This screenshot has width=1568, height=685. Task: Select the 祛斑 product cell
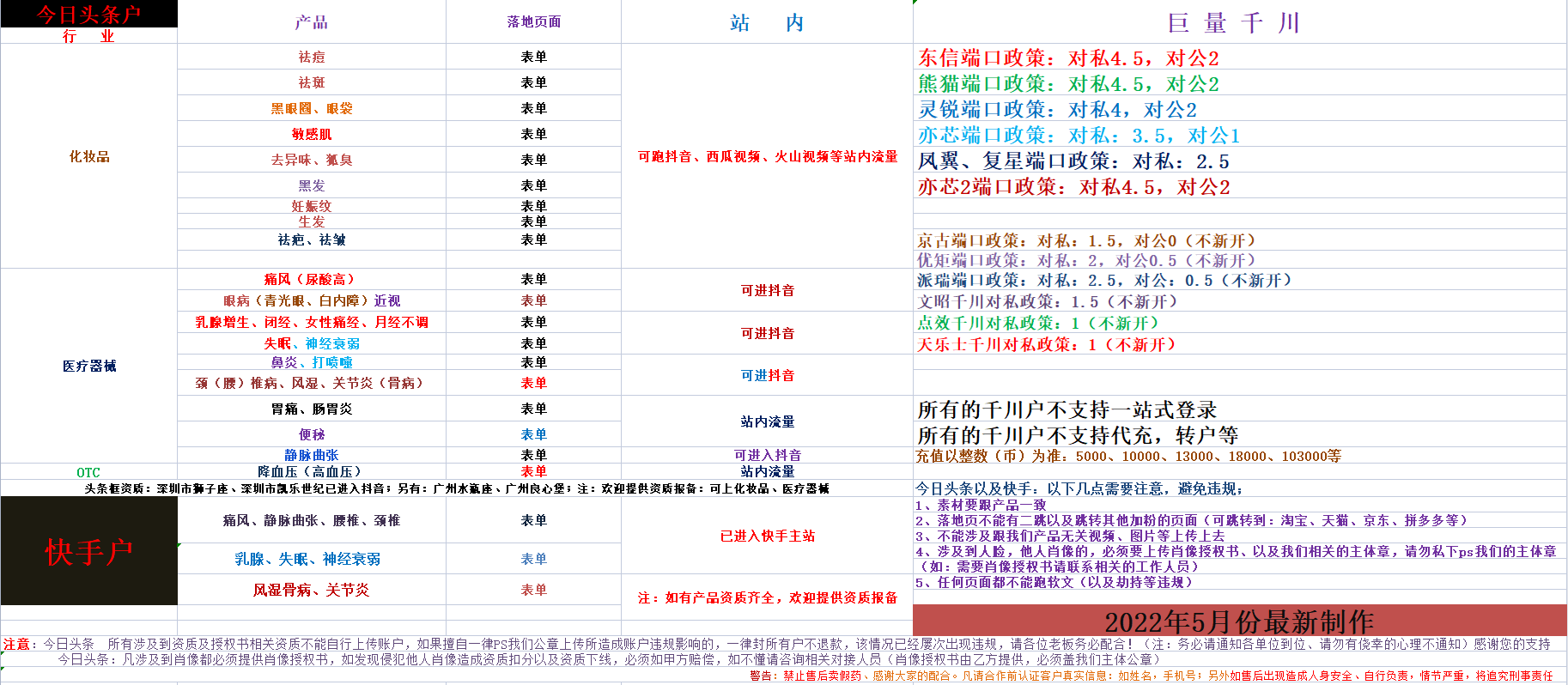pos(312,82)
